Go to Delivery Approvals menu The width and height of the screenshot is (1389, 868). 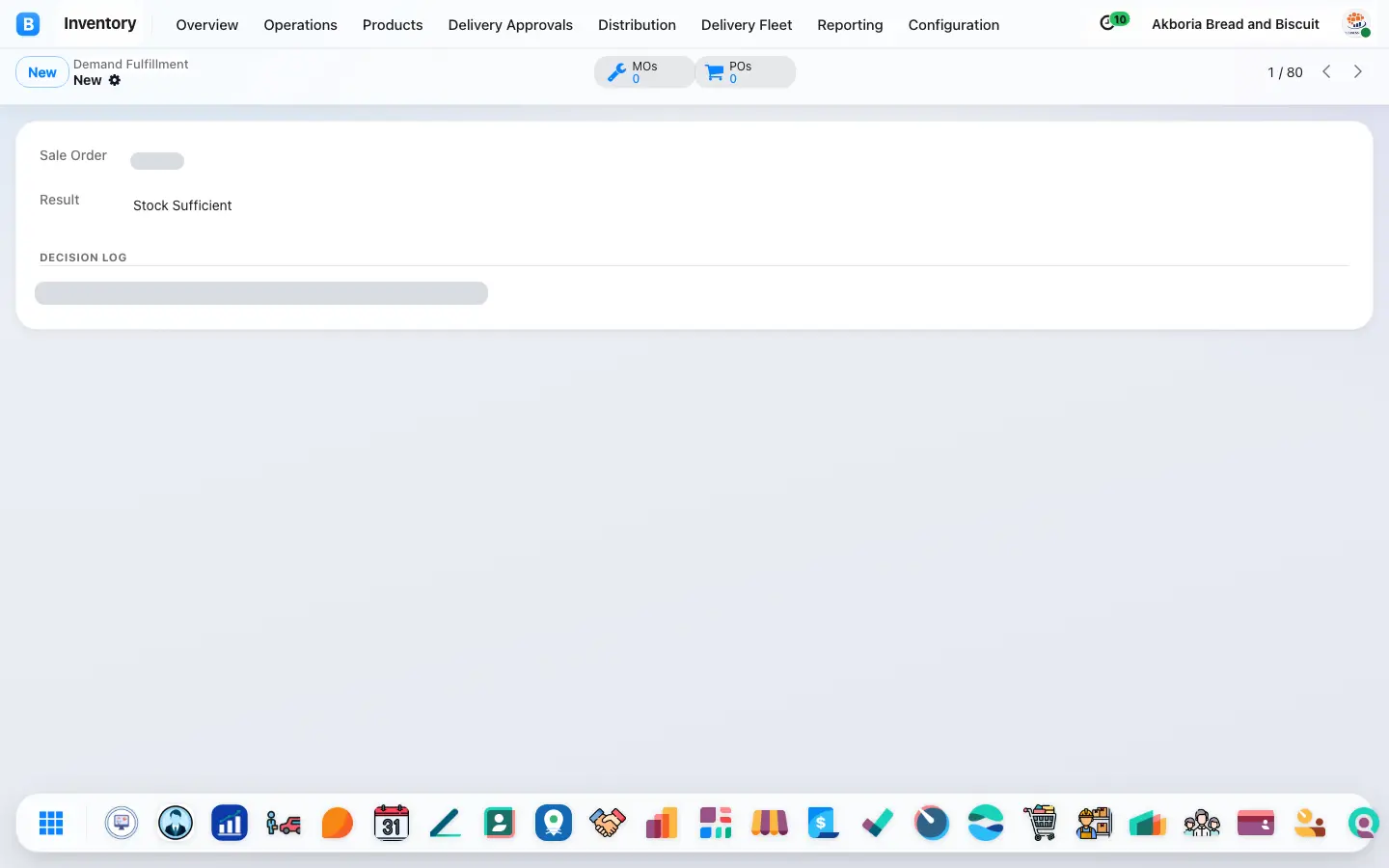510,25
